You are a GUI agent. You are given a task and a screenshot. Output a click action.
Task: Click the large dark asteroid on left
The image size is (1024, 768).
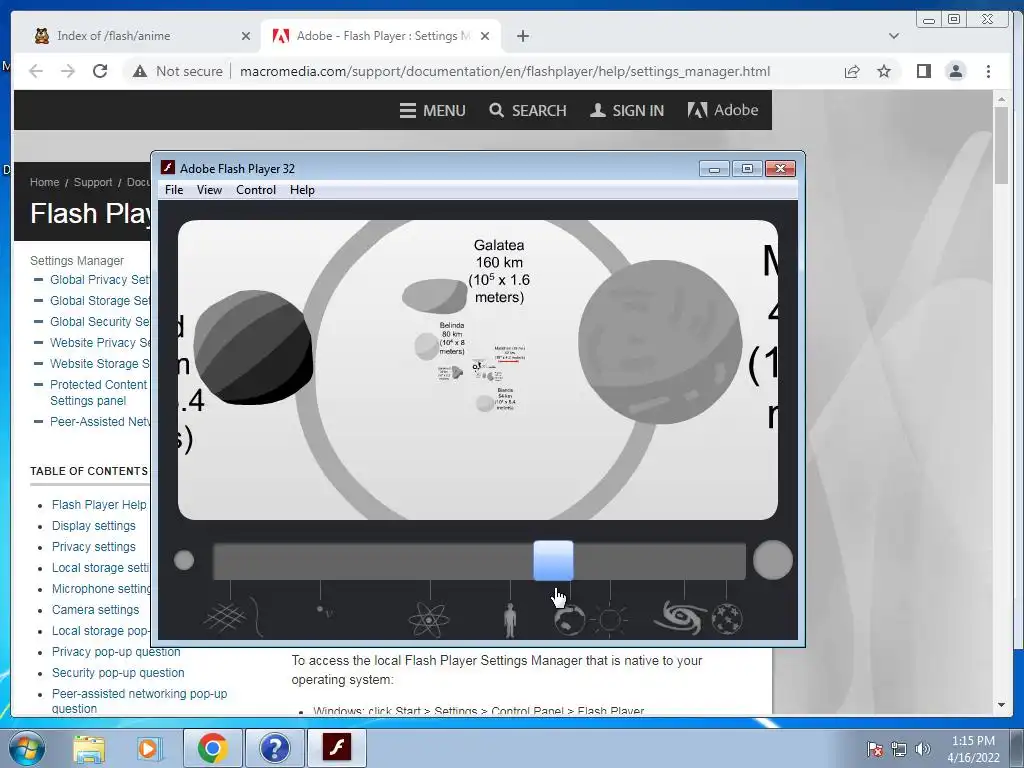pos(253,347)
